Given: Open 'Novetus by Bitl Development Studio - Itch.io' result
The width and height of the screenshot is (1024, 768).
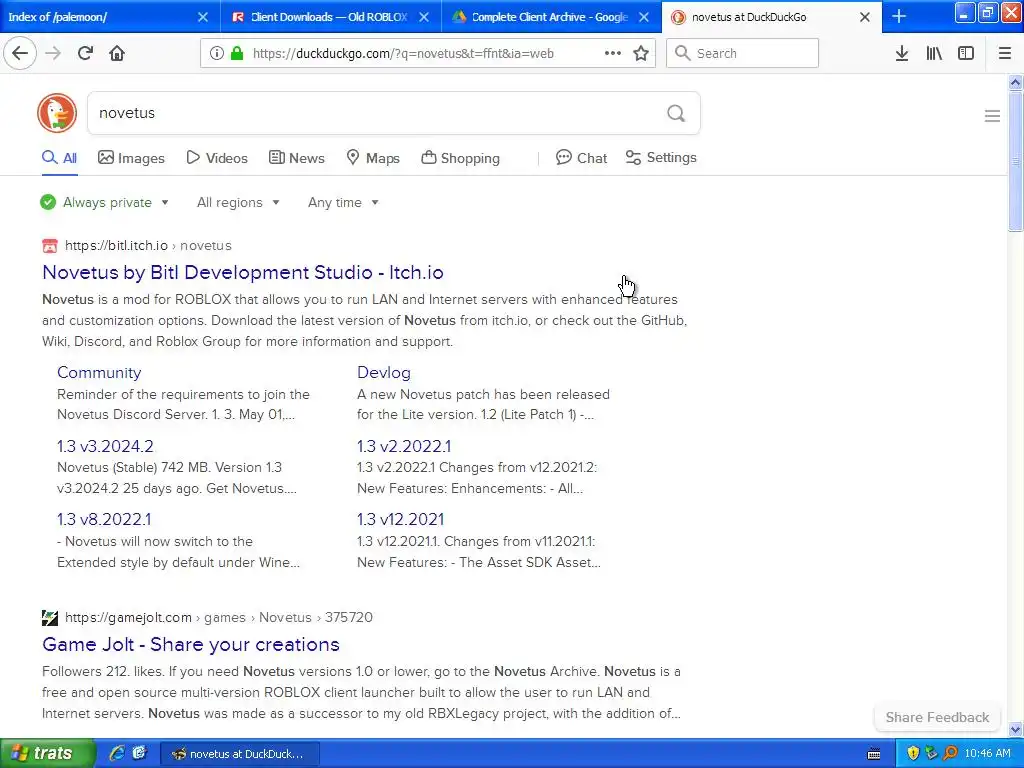Looking at the screenshot, I should [x=243, y=272].
